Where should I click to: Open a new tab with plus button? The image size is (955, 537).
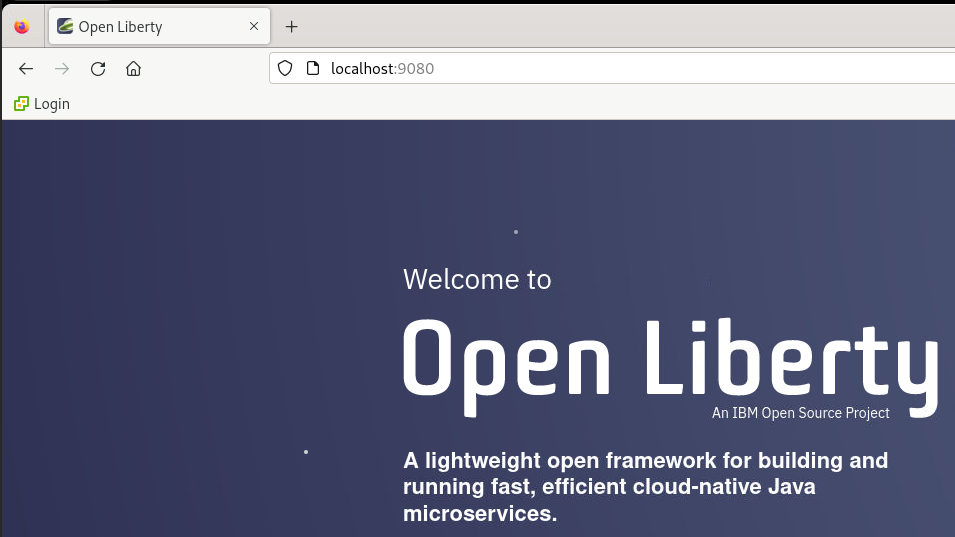(292, 27)
